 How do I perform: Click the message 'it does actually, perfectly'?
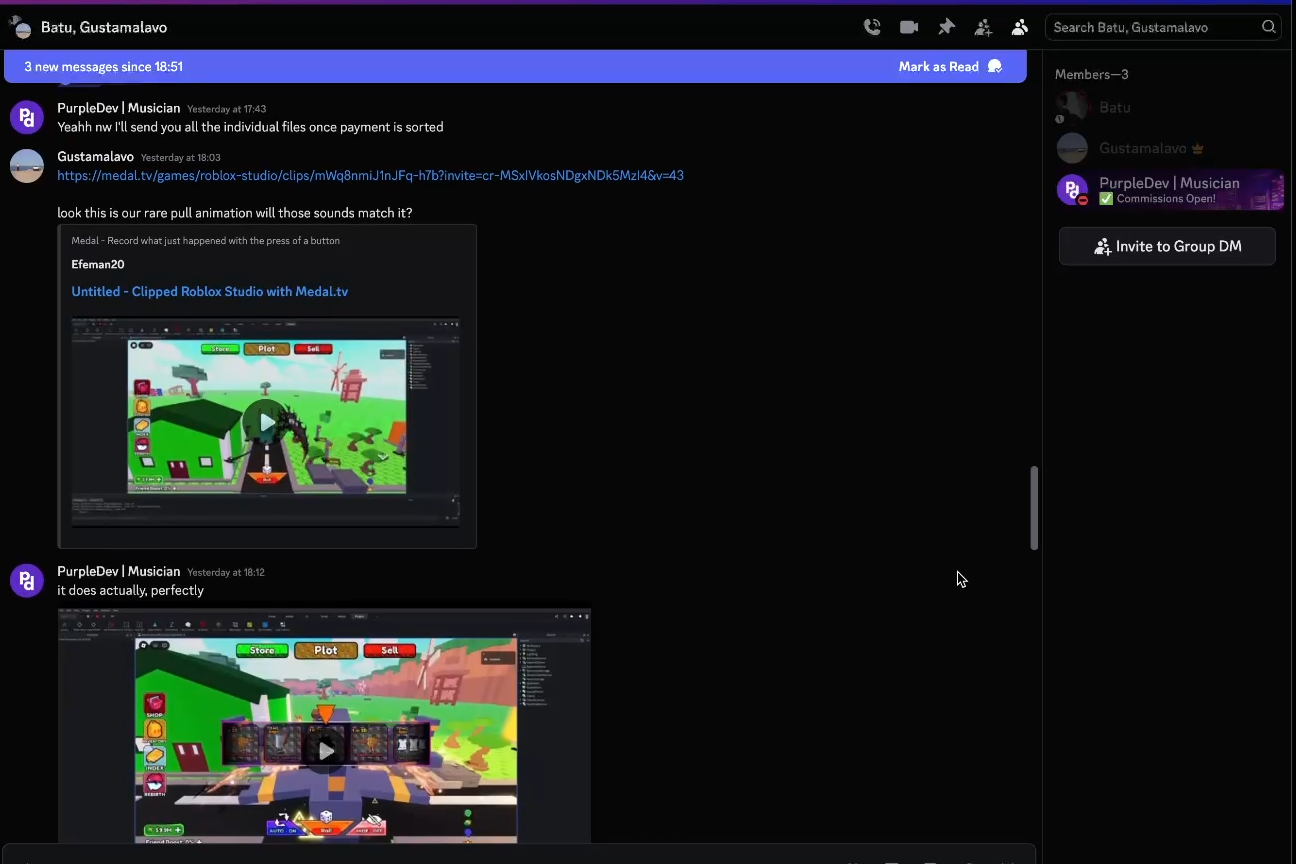click(130, 591)
